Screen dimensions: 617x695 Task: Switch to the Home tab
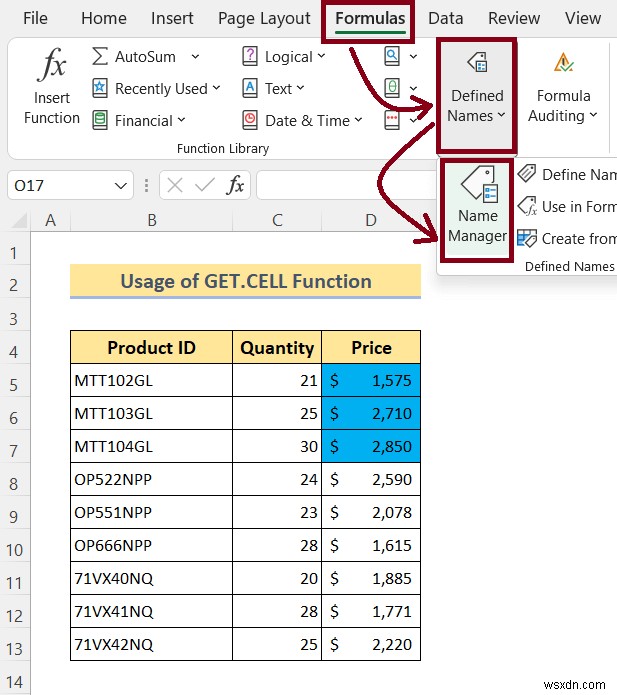point(104,18)
